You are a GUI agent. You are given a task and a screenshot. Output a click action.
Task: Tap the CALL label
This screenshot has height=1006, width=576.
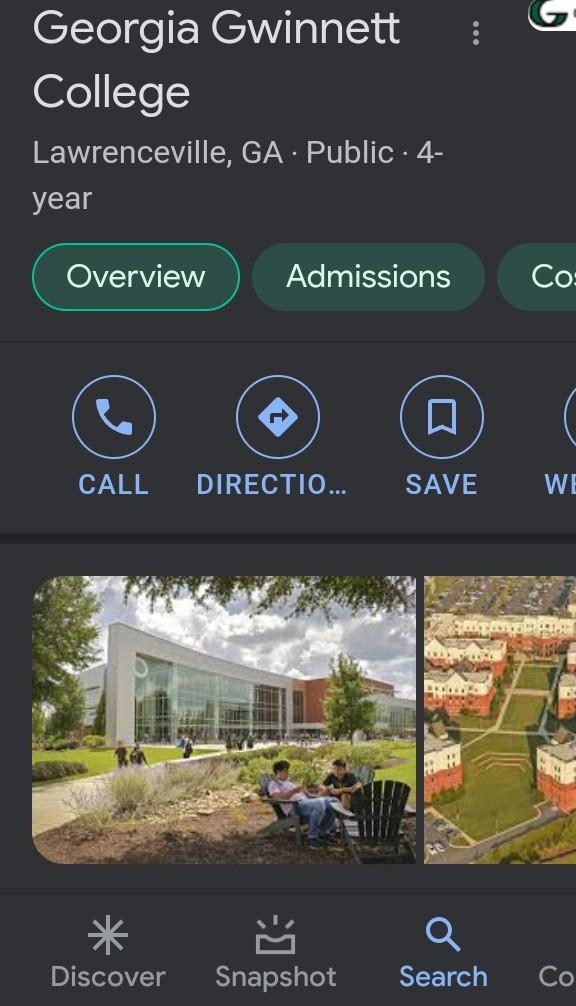point(114,484)
